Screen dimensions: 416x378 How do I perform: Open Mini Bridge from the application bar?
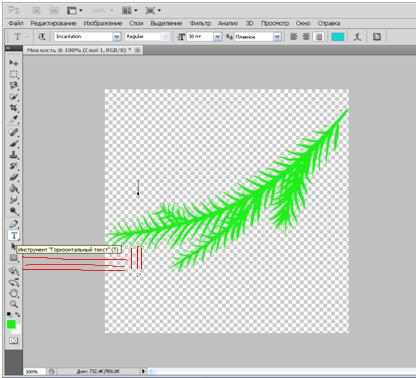55,11
